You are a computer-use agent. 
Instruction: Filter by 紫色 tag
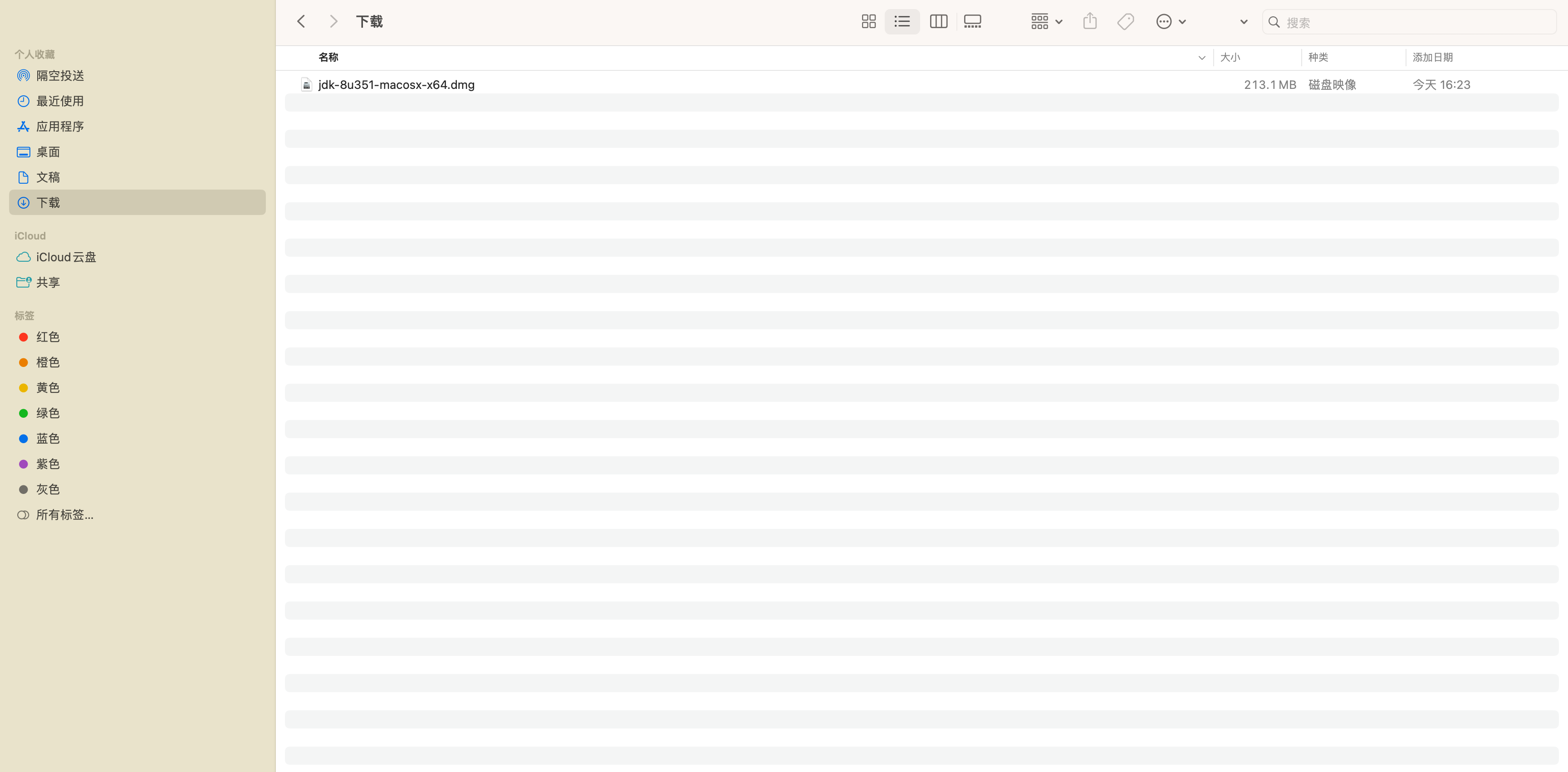tap(137, 464)
